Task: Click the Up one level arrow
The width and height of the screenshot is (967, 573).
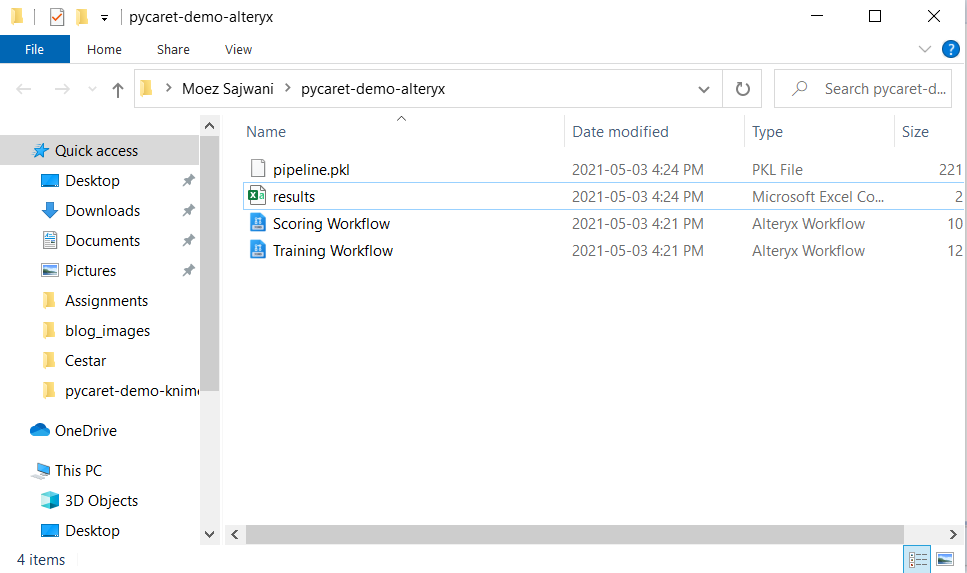Action: (118, 89)
